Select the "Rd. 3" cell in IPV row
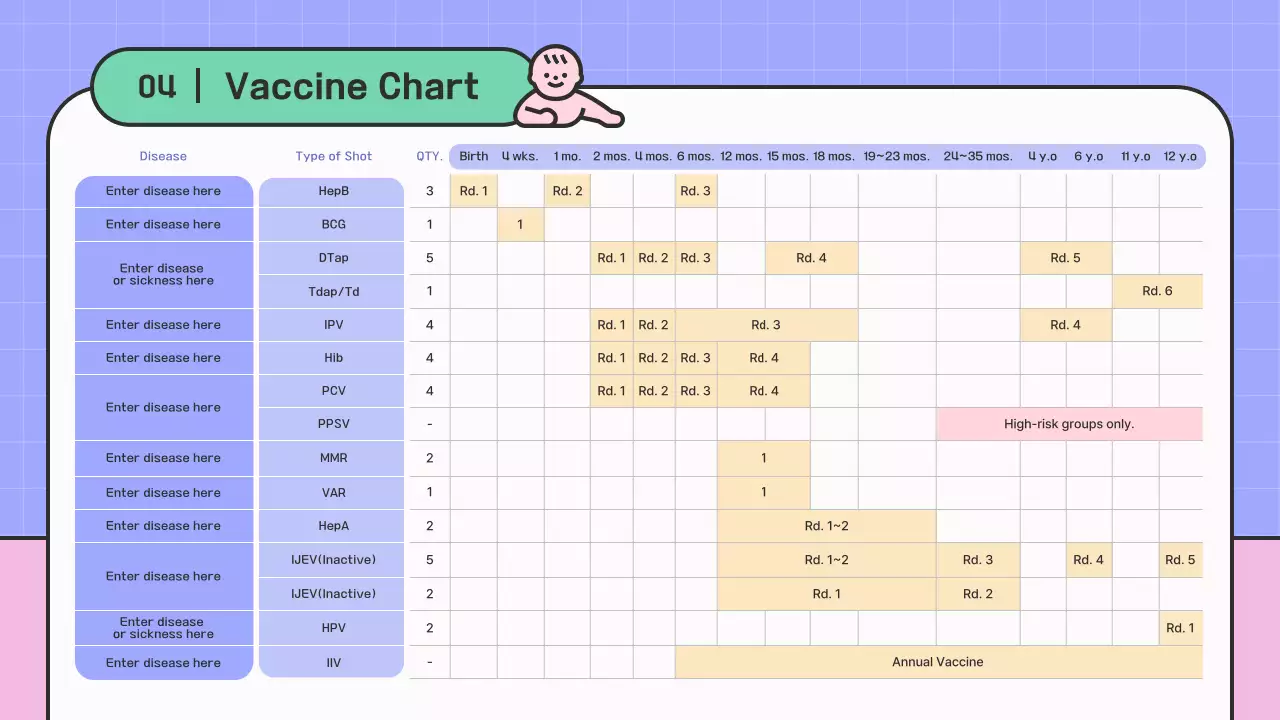The height and width of the screenshot is (720, 1280). tap(766, 325)
